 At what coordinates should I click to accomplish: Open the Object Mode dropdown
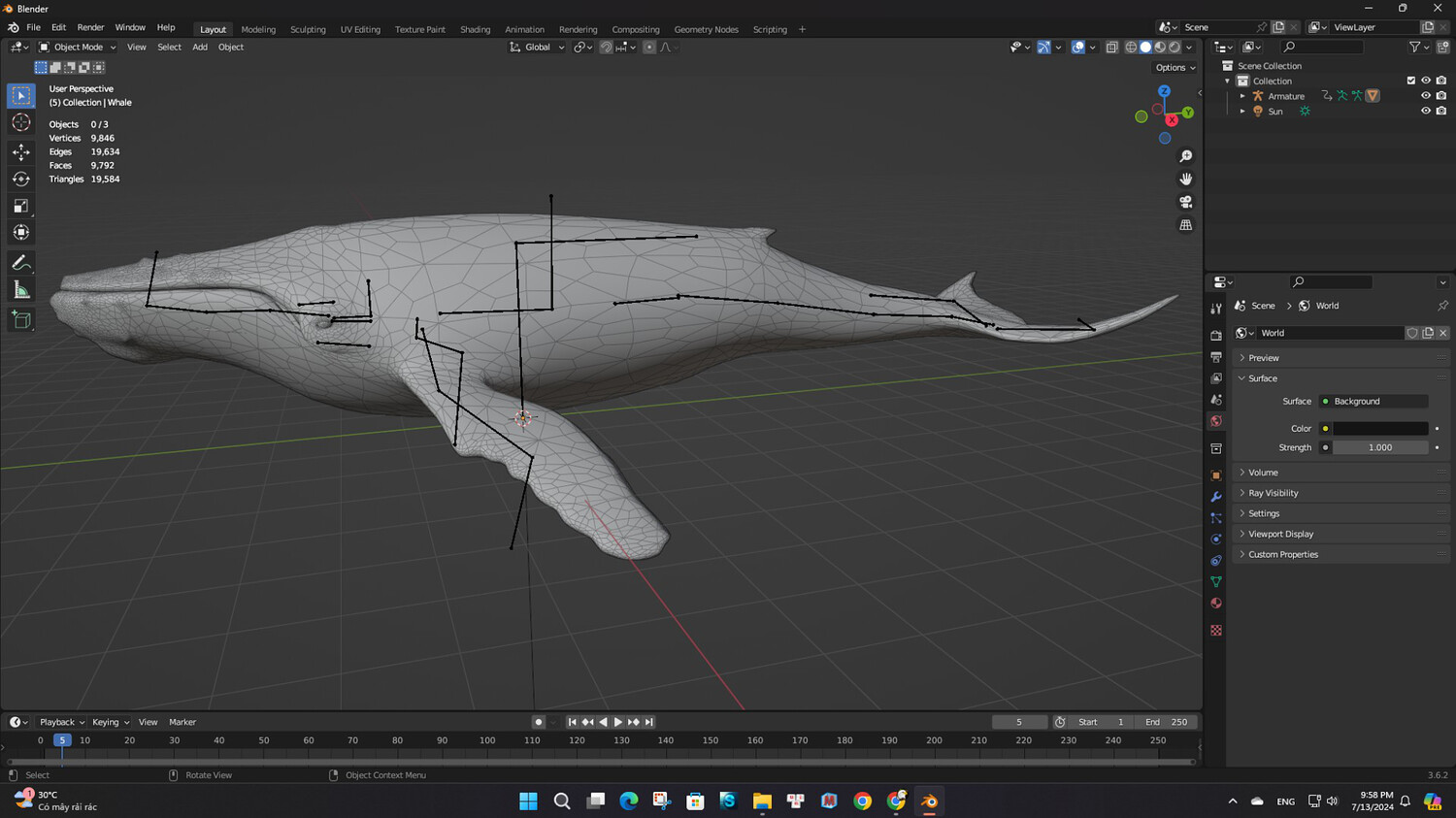tap(78, 47)
